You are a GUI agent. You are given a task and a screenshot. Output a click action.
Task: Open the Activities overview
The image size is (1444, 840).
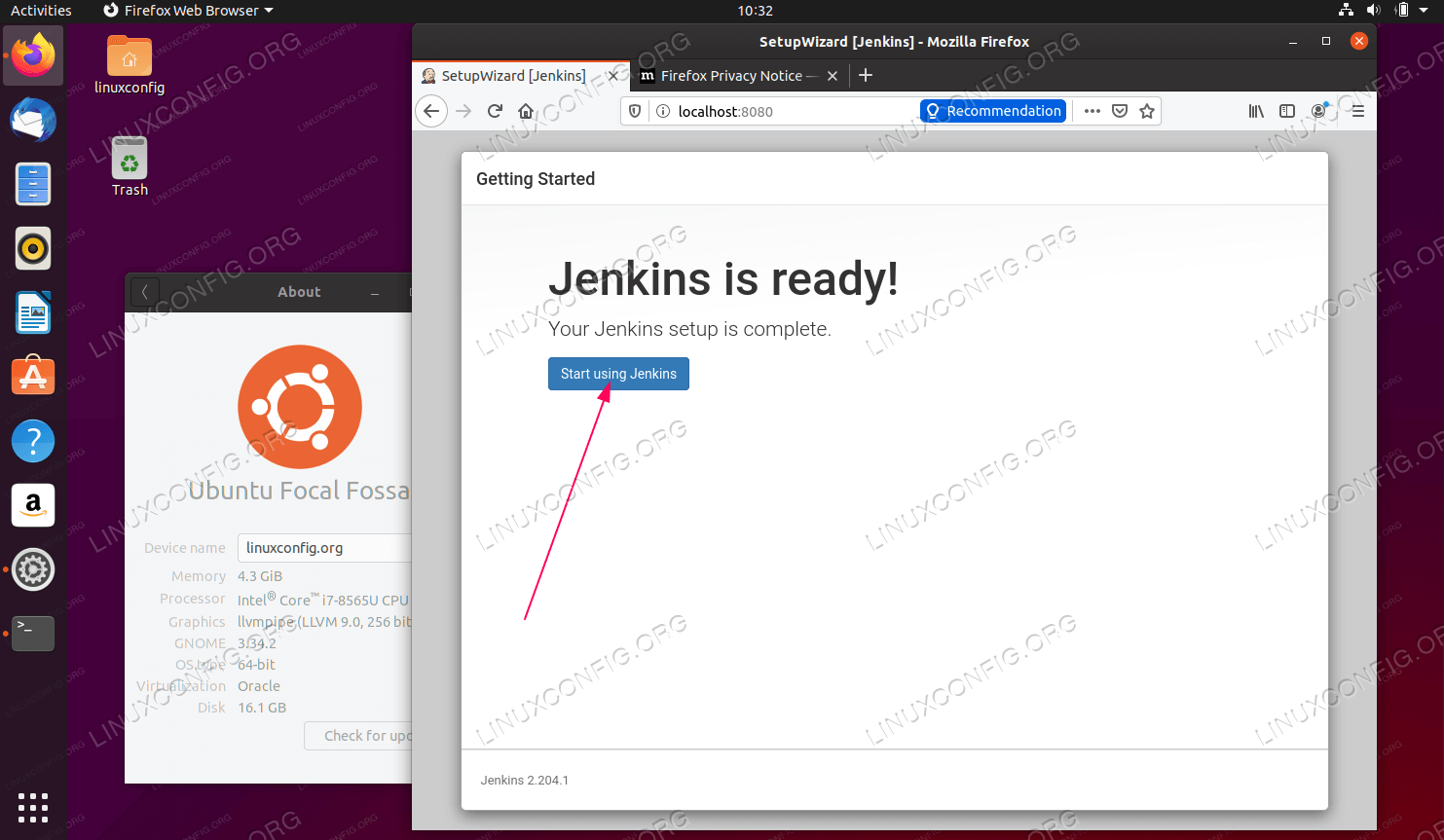tap(41, 11)
